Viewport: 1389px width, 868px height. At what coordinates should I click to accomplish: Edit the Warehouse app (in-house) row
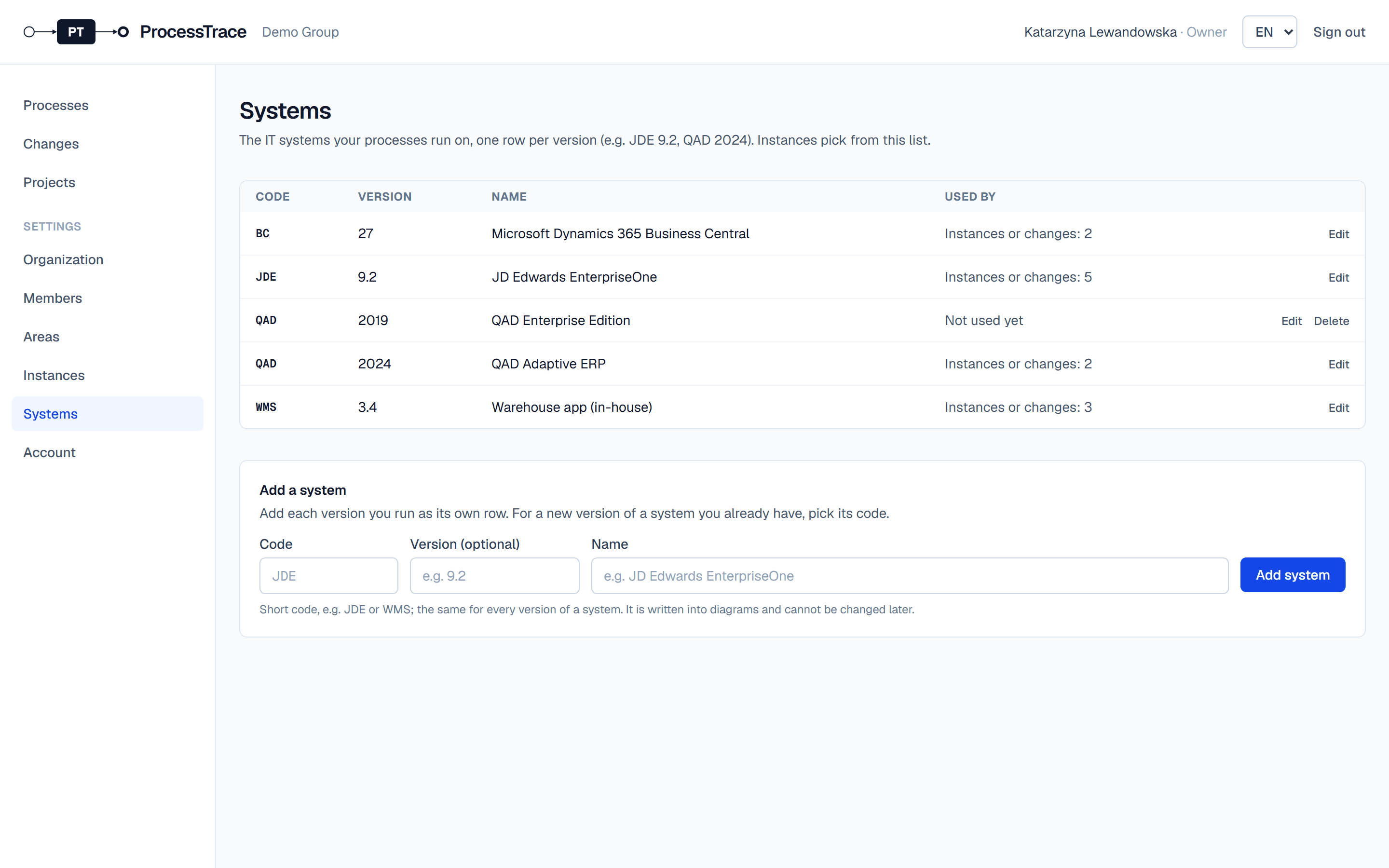(x=1338, y=407)
